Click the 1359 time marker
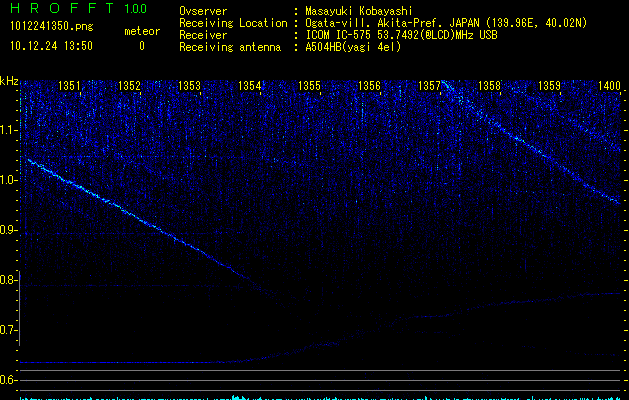Viewport: 629px width, 400px height. pos(550,86)
